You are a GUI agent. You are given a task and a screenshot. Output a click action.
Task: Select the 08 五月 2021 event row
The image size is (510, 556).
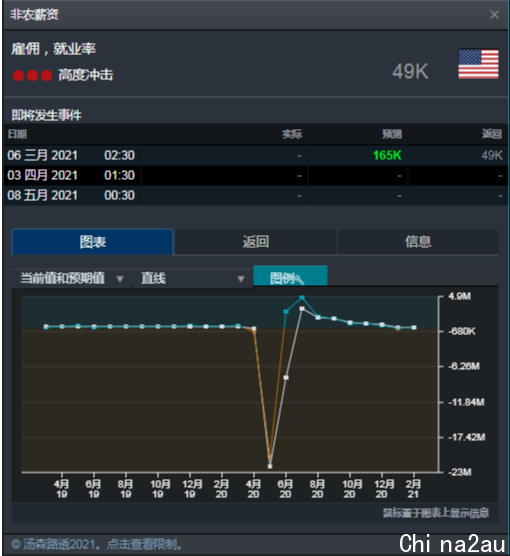pos(255,195)
